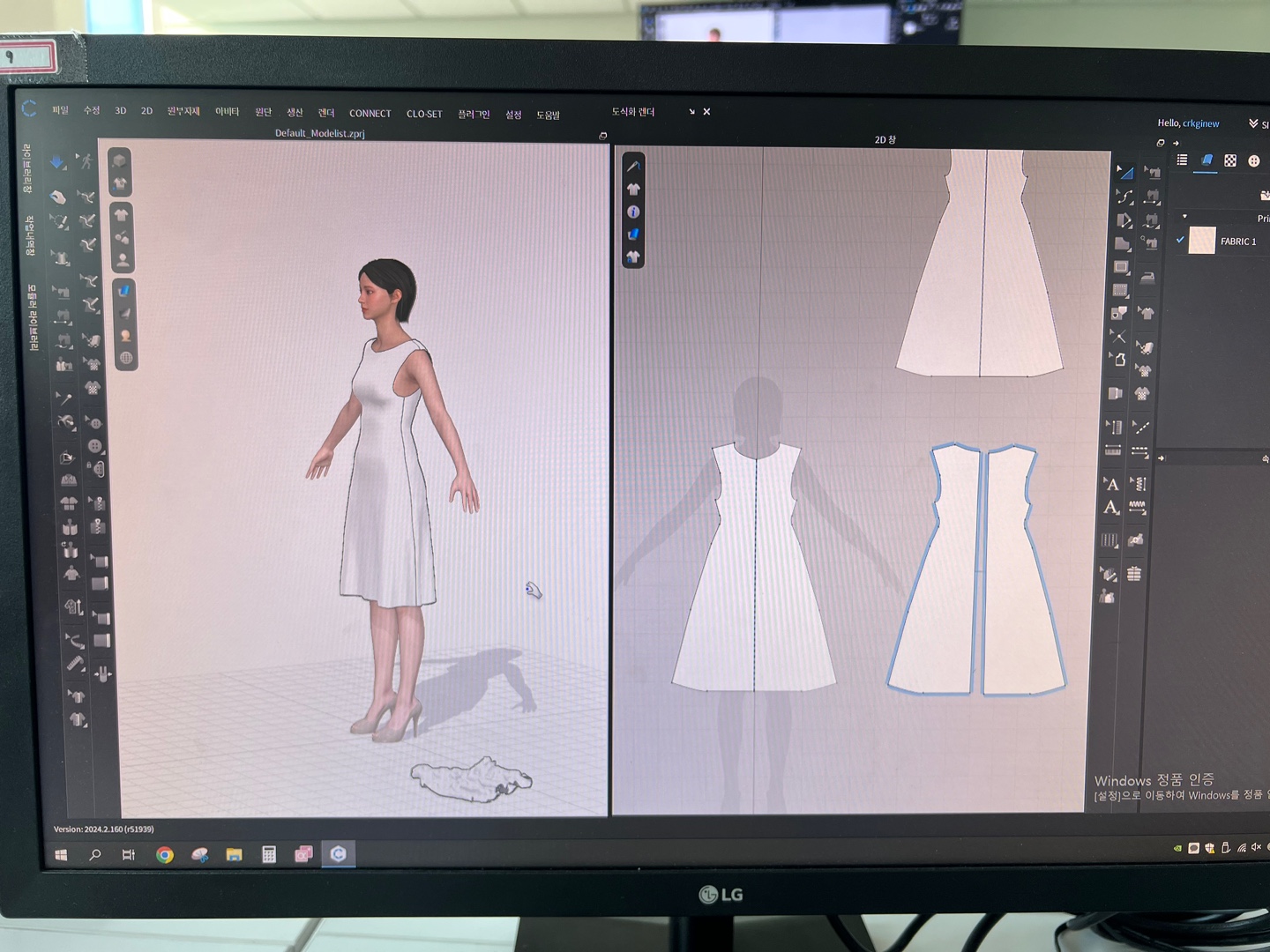Image resolution: width=1270 pixels, height=952 pixels.
Task: Click the crkginew username link
Action: point(1200,123)
